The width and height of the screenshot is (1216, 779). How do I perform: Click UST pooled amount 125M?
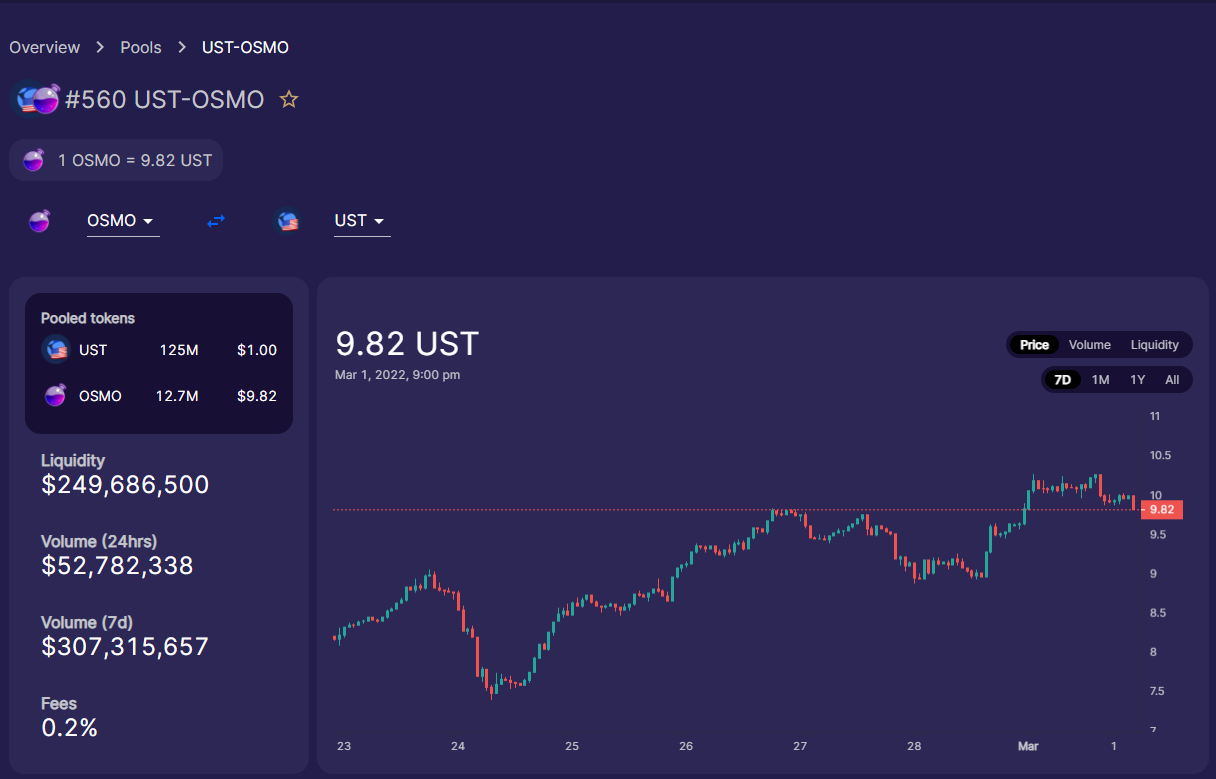pyautogui.click(x=179, y=350)
